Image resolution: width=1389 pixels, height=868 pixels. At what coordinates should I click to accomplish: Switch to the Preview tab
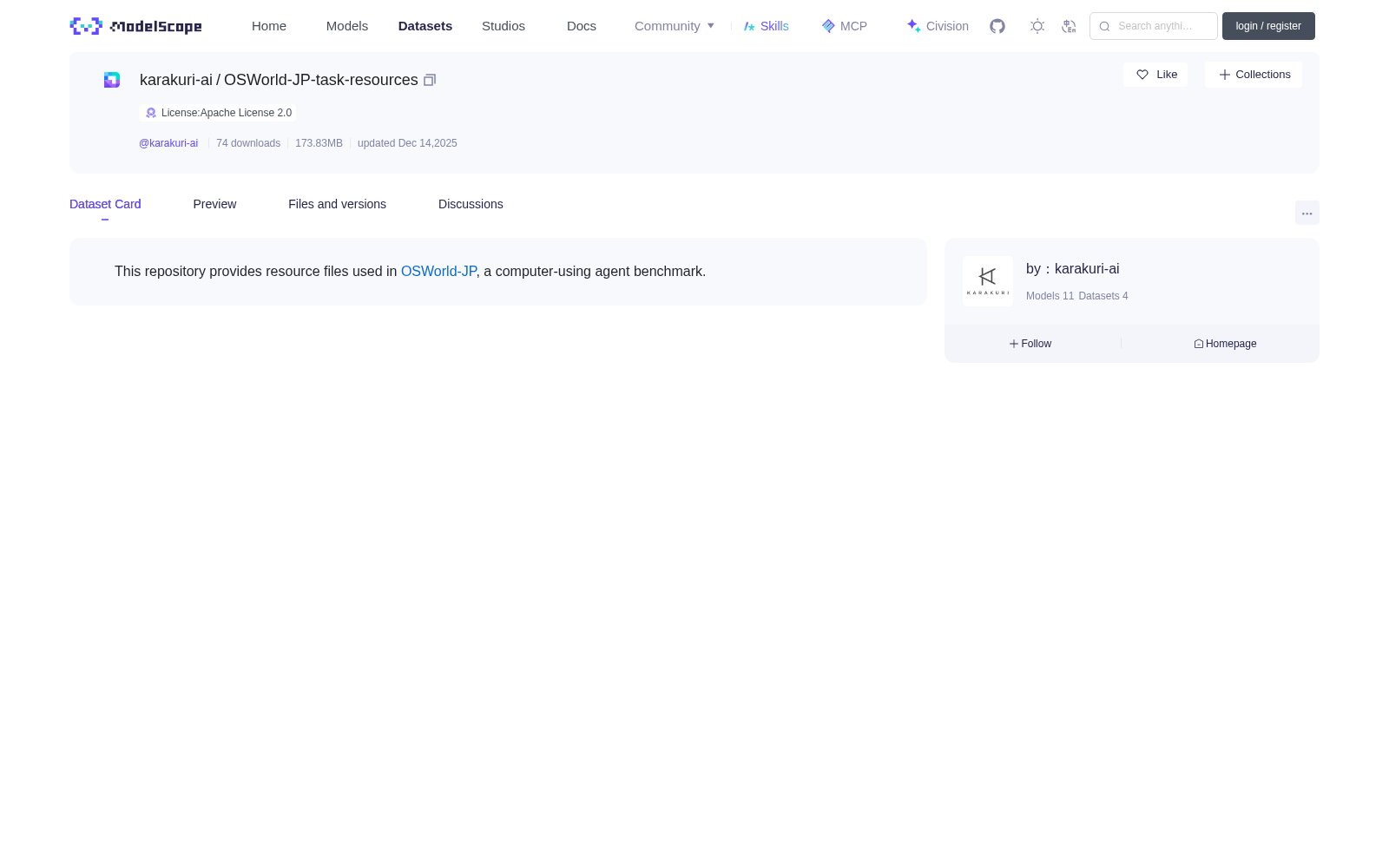(214, 204)
